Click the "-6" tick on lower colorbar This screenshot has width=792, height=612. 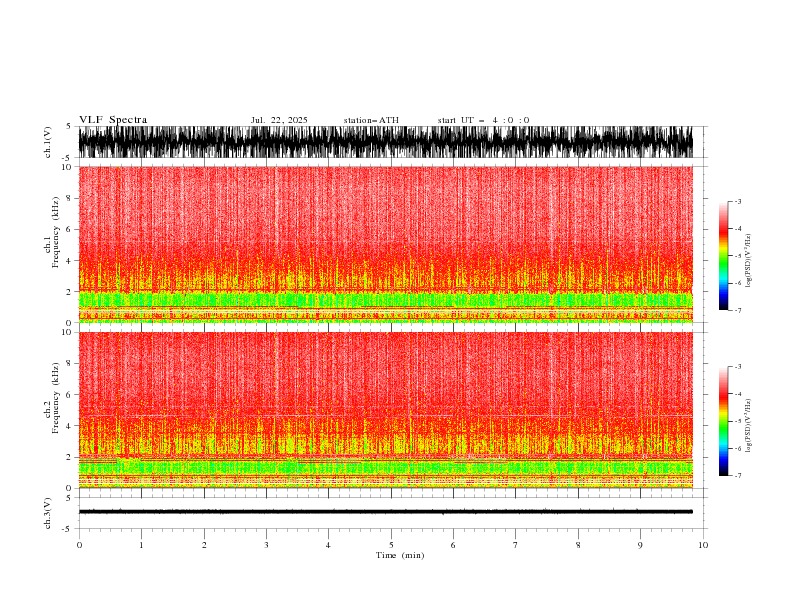coord(738,448)
